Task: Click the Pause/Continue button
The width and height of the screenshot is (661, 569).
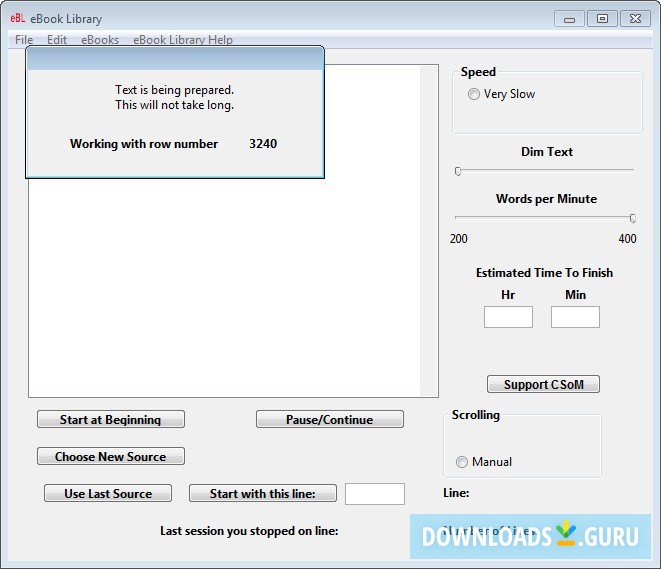Action: point(330,419)
